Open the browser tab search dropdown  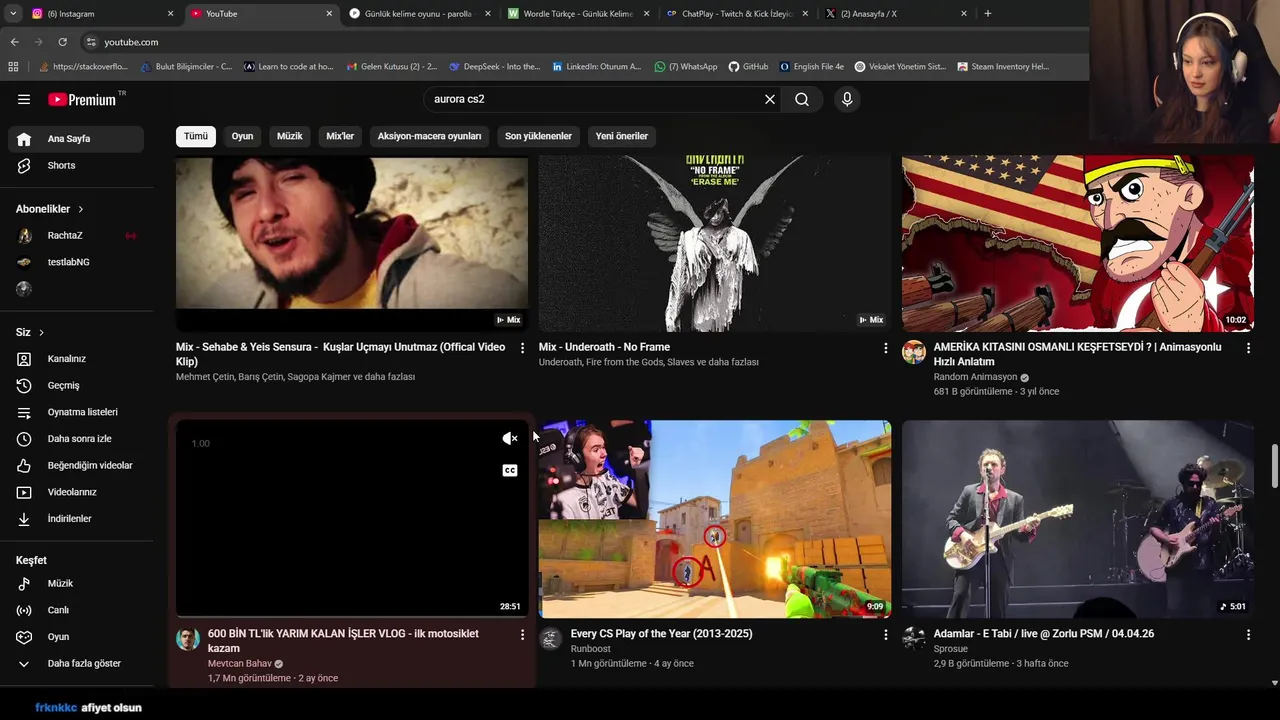point(13,13)
